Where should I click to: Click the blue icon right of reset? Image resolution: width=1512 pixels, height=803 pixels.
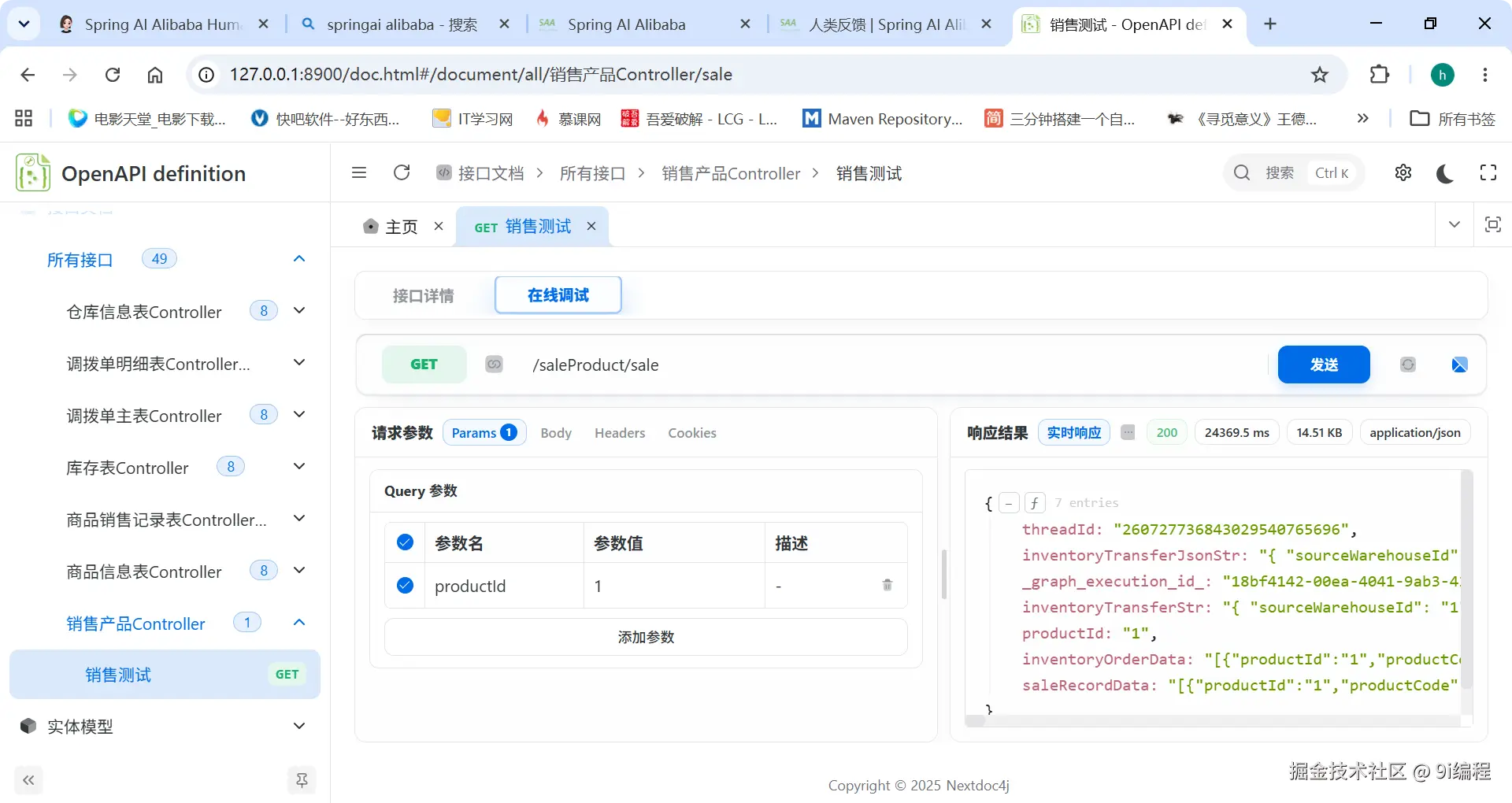click(x=1459, y=364)
